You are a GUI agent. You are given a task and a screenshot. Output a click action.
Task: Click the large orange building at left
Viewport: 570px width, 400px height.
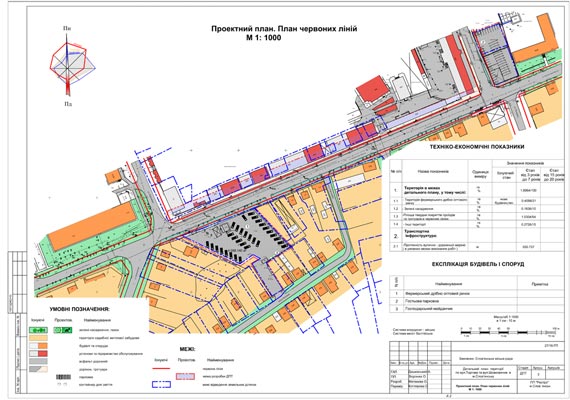coord(92,226)
